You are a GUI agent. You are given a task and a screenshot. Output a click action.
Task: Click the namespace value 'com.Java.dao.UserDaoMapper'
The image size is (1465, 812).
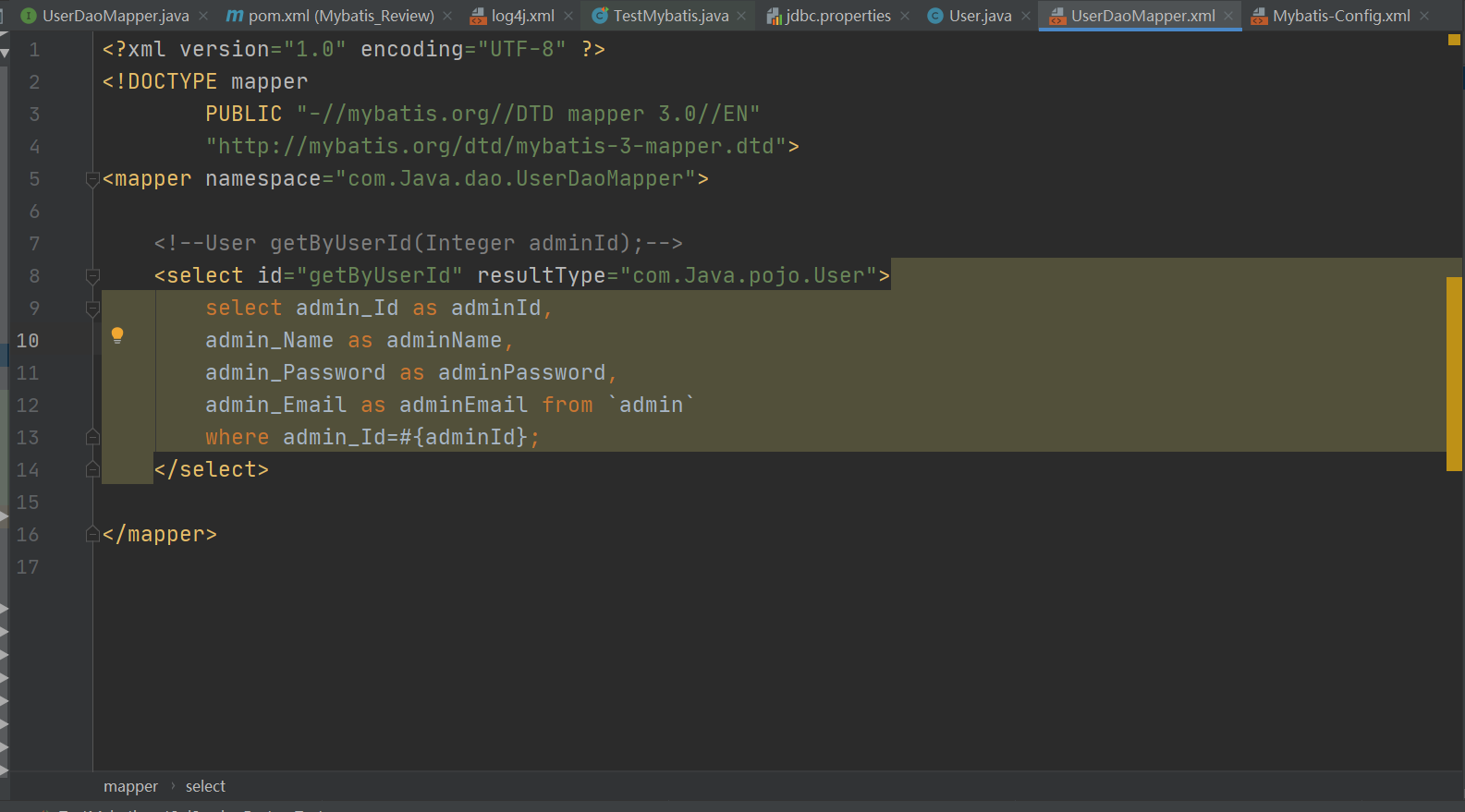pyautogui.click(x=516, y=179)
